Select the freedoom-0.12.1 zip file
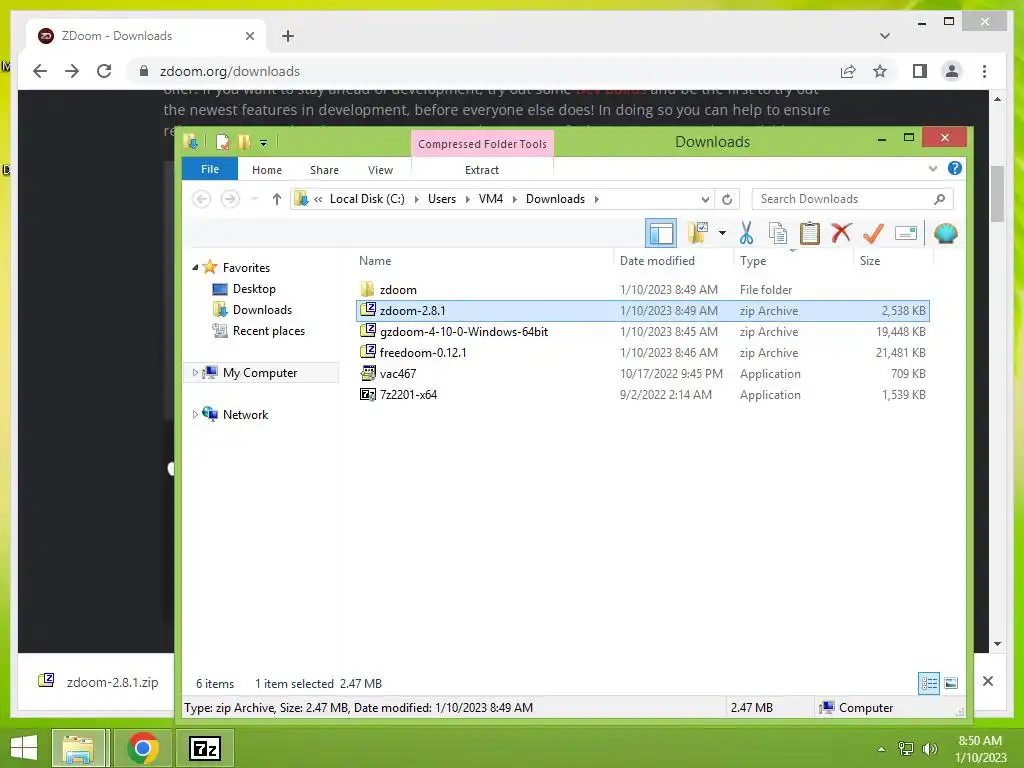 pyautogui.click(x=643, y=352)
